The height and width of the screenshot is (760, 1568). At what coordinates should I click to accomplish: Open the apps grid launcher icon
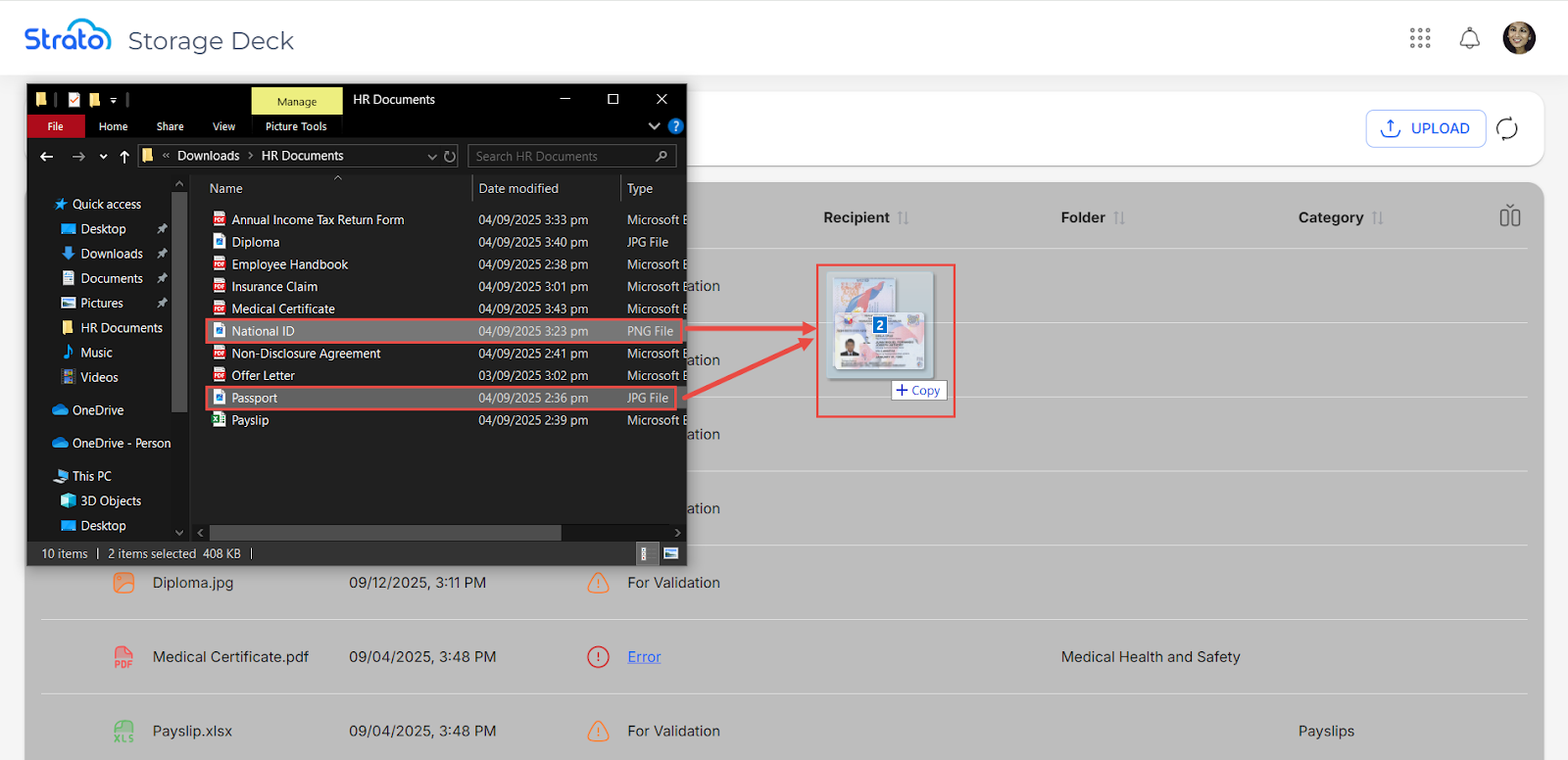coord(1420,38)
